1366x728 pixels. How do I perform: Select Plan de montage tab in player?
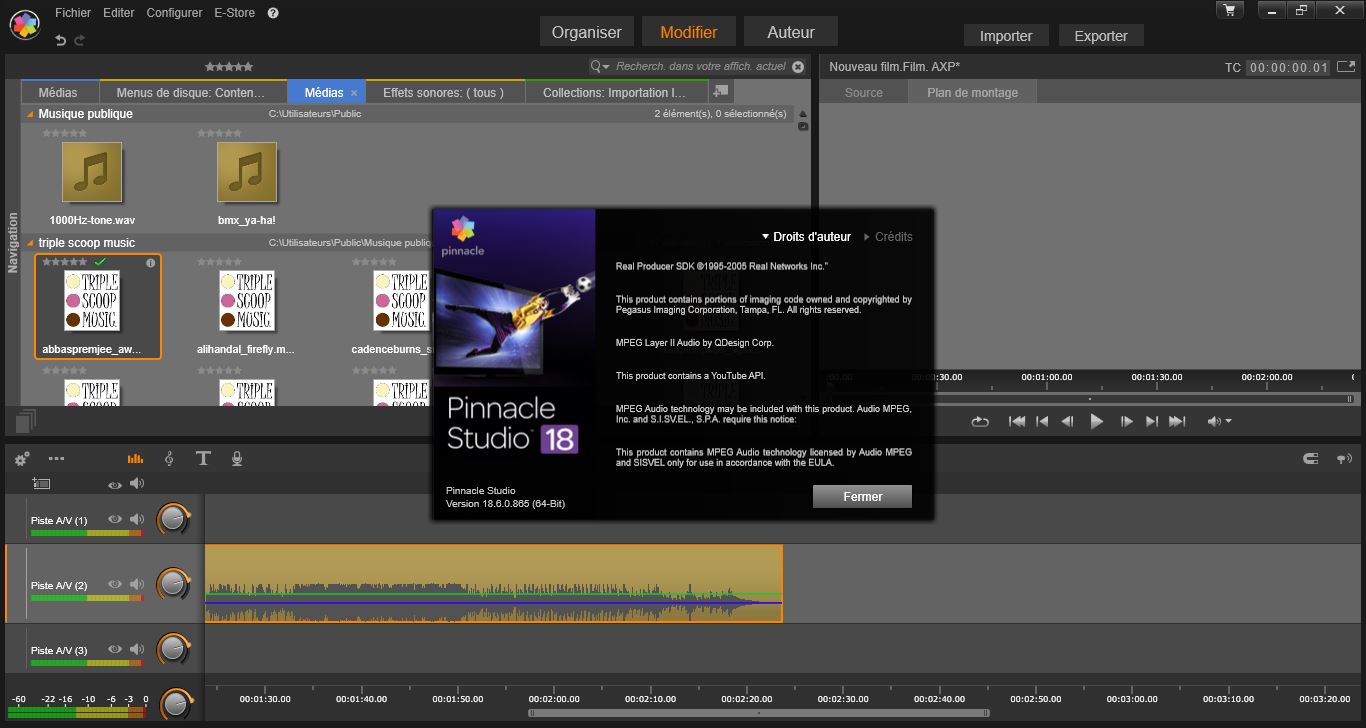click(972, 92)
